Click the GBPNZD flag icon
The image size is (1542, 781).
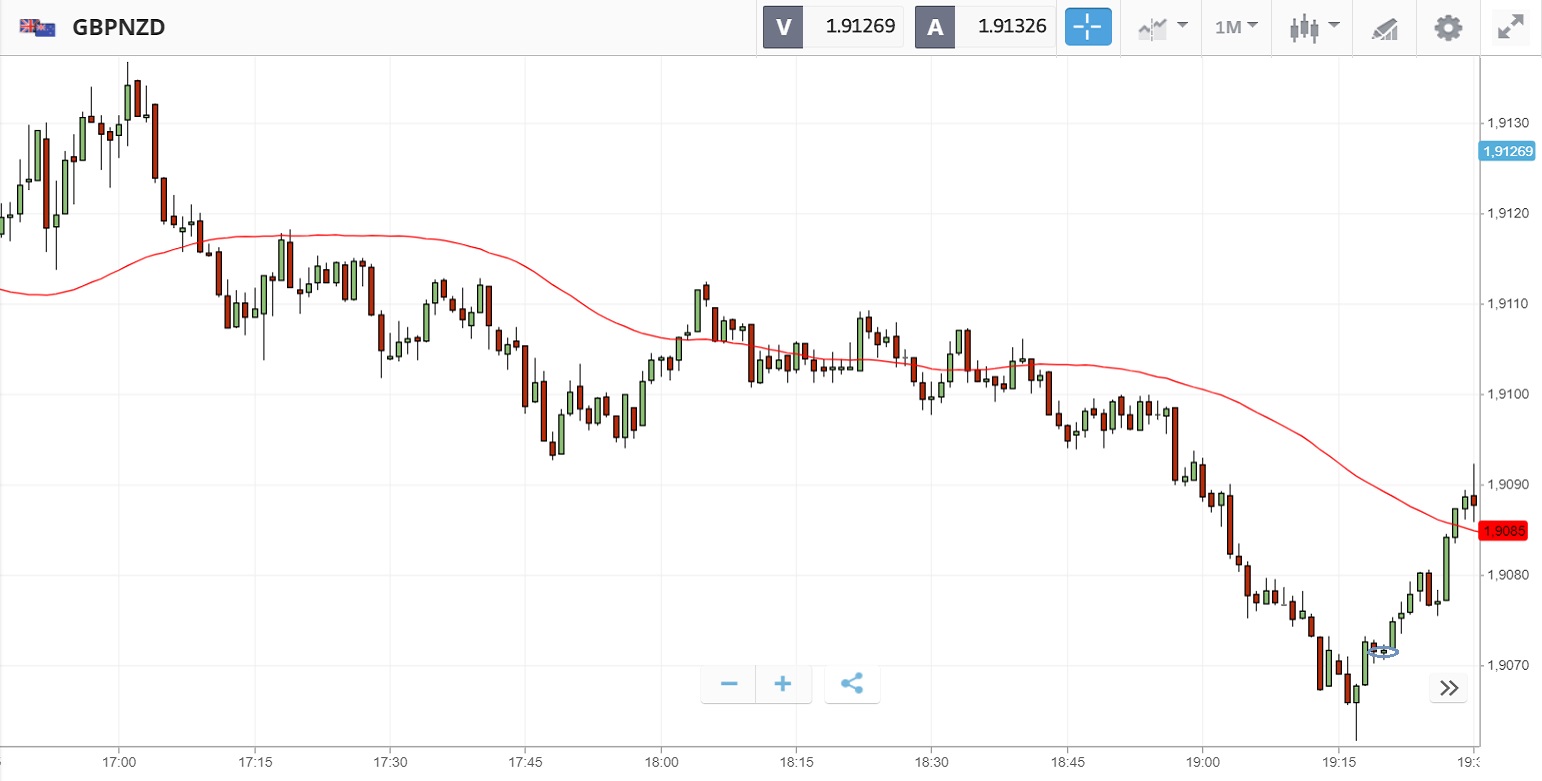point(38,27)
